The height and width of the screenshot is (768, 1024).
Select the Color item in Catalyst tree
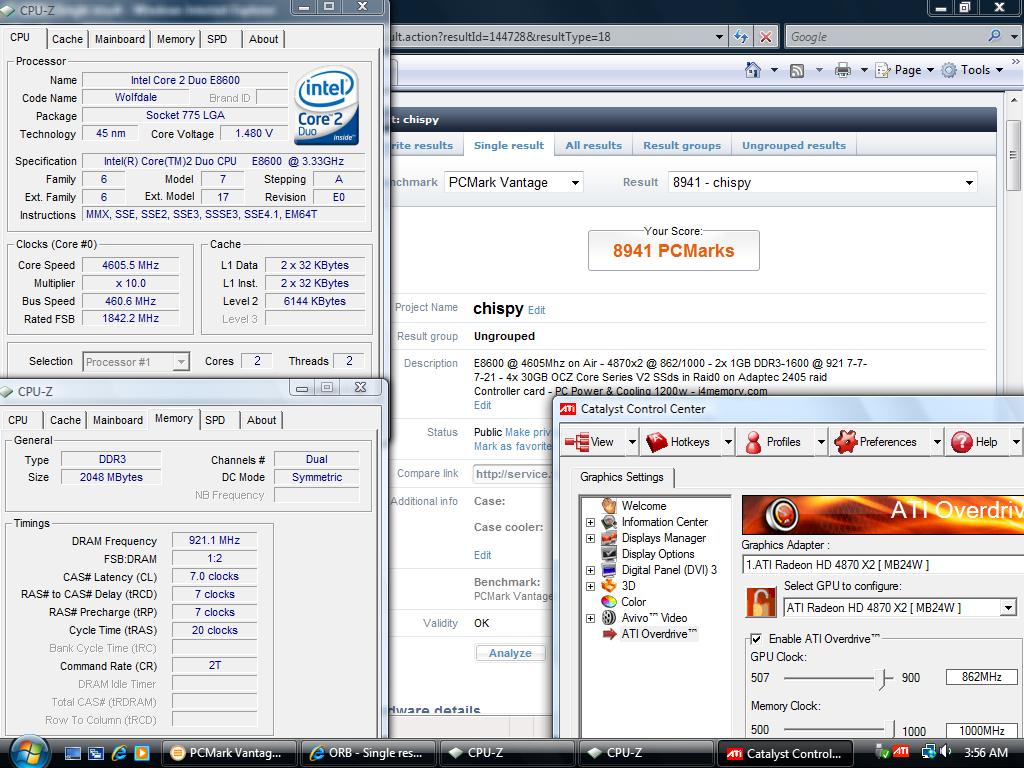point(633,602)
